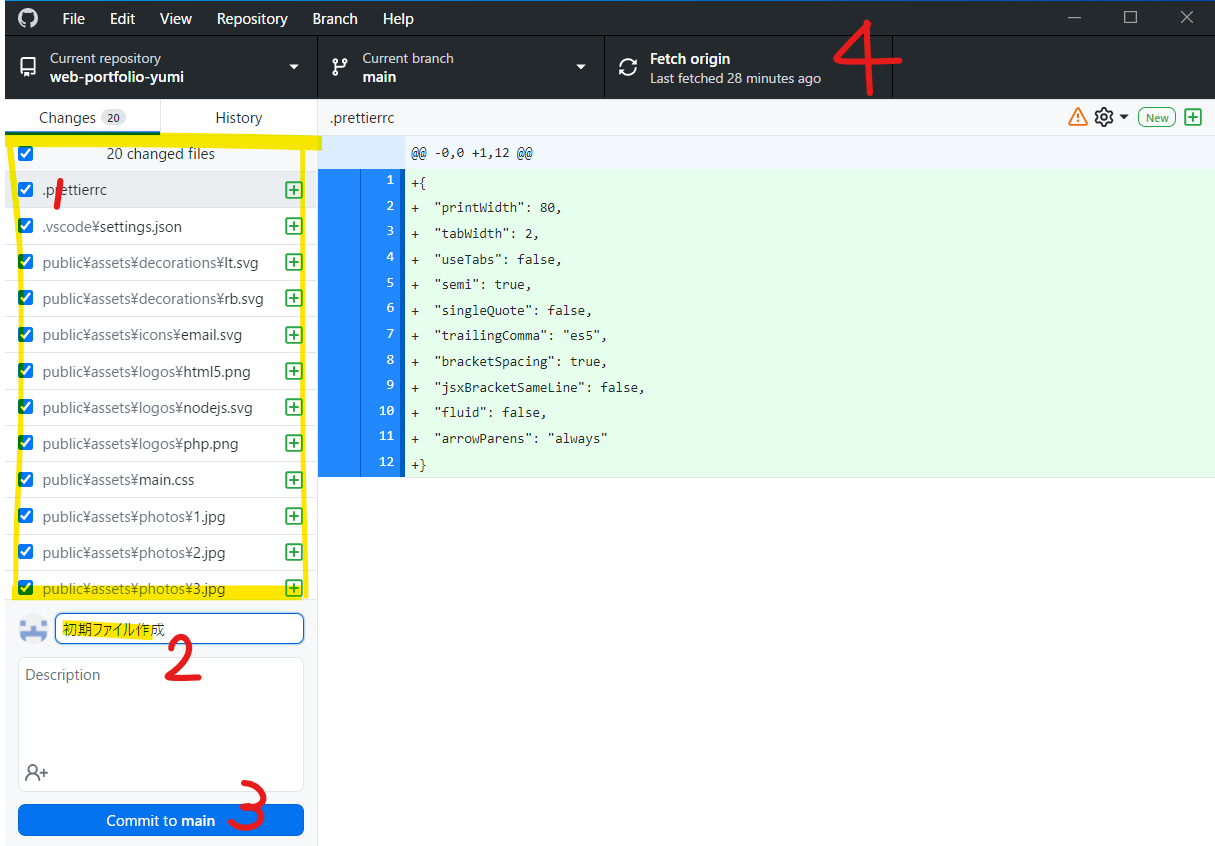The width and height of the screenshot is (1215, 846).
Task: Select the logos php.png file name
Action: point(140,444)
